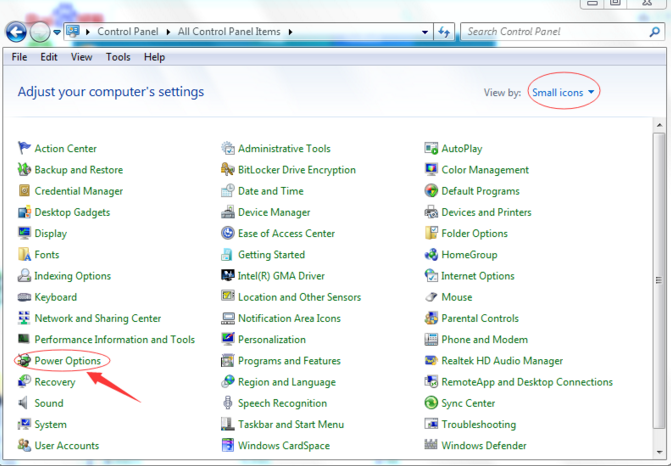Image resolution: width=671 pixels, height=466 pixels.
Task: Click the Intel(R) GMA Driver icon
Action: point(228,275)
